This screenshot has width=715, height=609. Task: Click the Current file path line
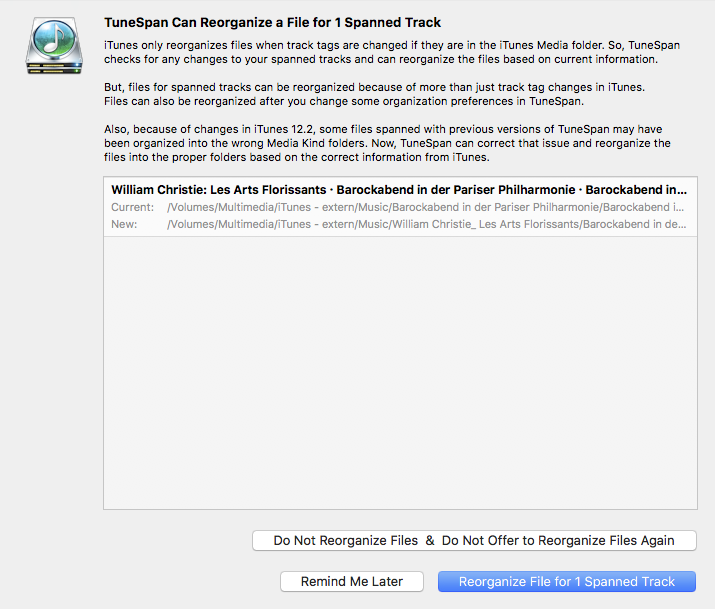point(425,207)
